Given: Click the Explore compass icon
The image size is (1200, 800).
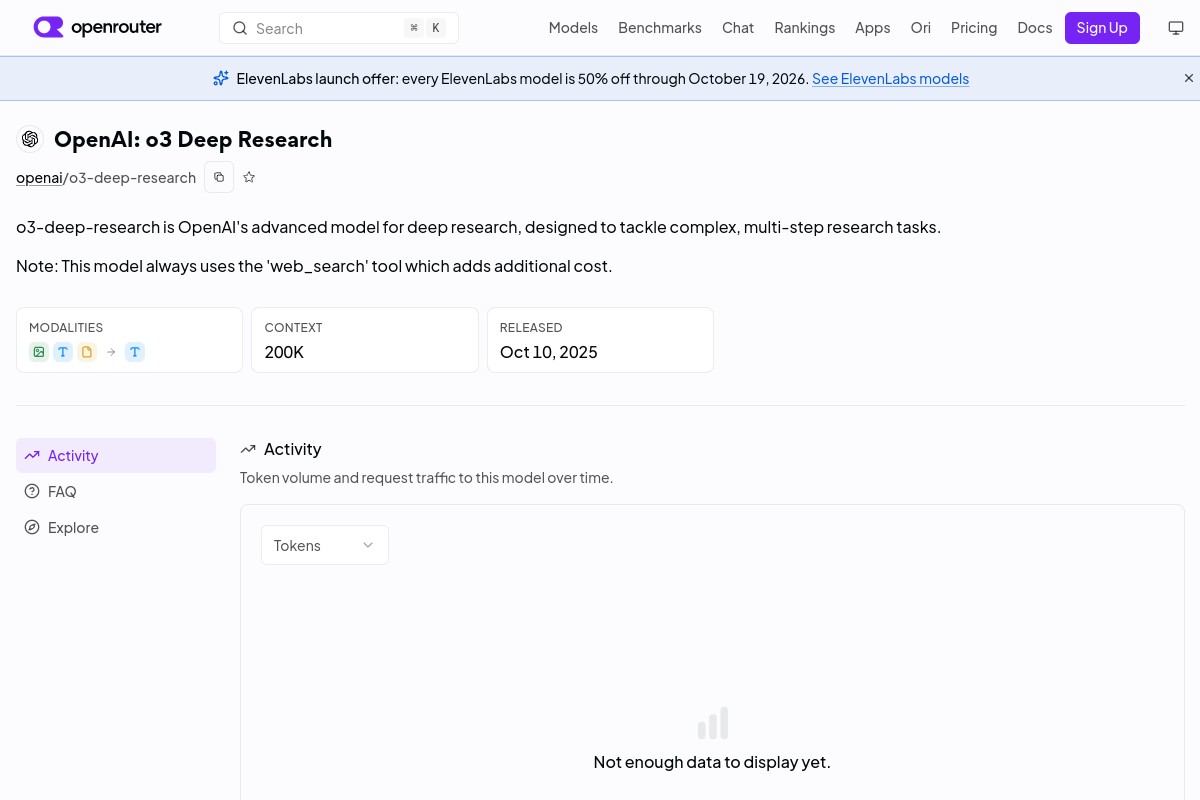Looking at the screenshot, I should [x=32, y=527].
